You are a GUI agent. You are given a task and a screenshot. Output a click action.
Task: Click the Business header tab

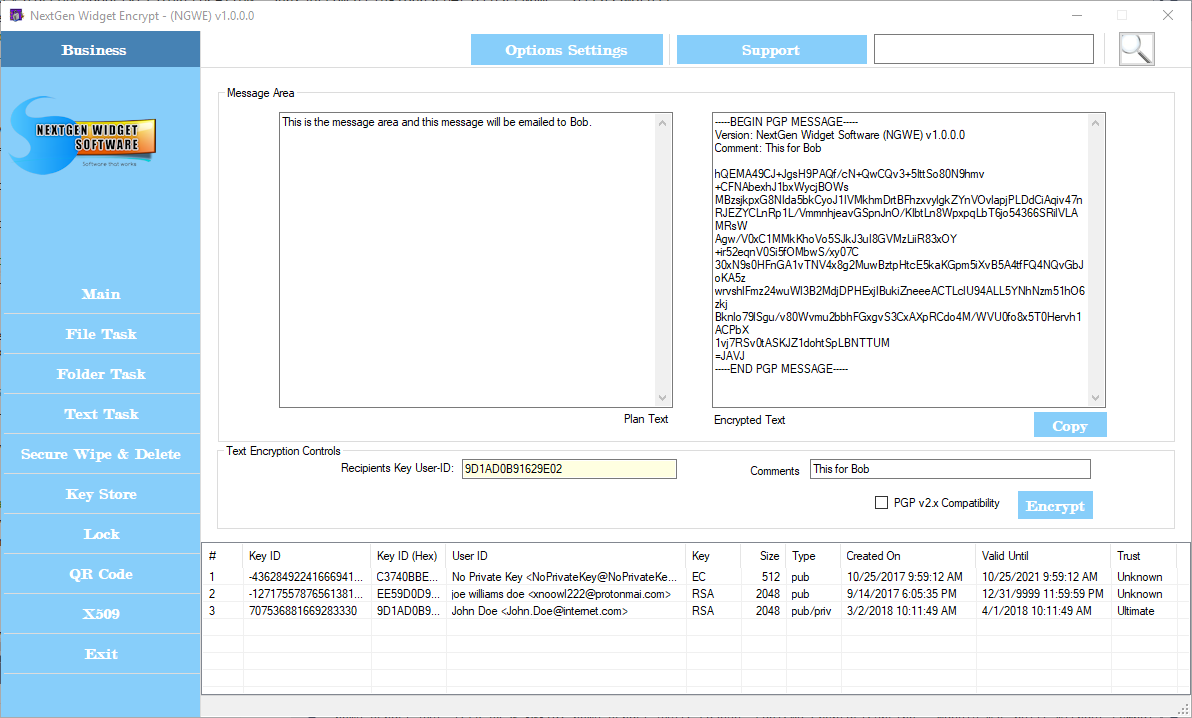[x=100, y=49]
